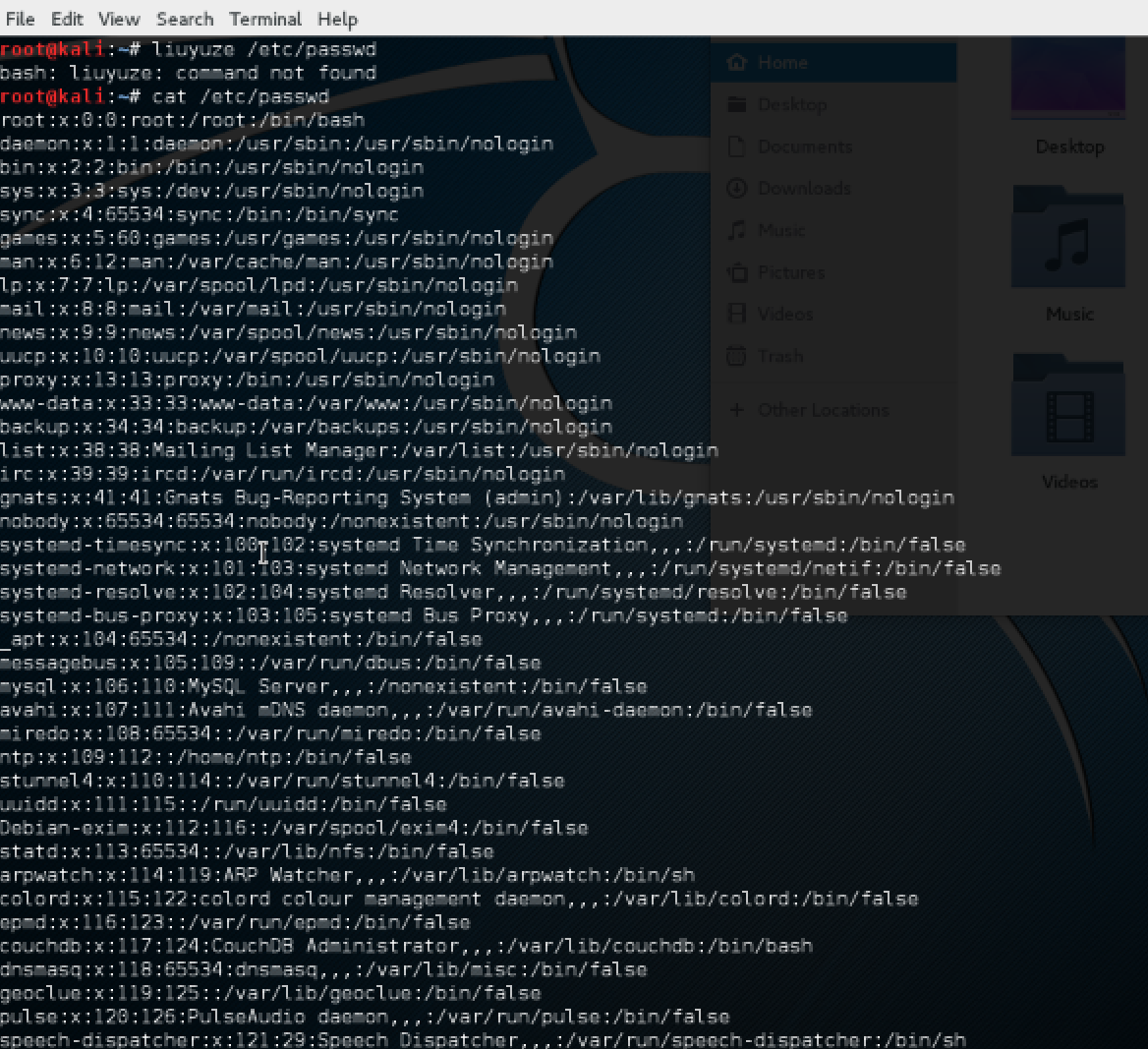
Task: Click the colord colour management line
Action: click(x=459, y=899)
